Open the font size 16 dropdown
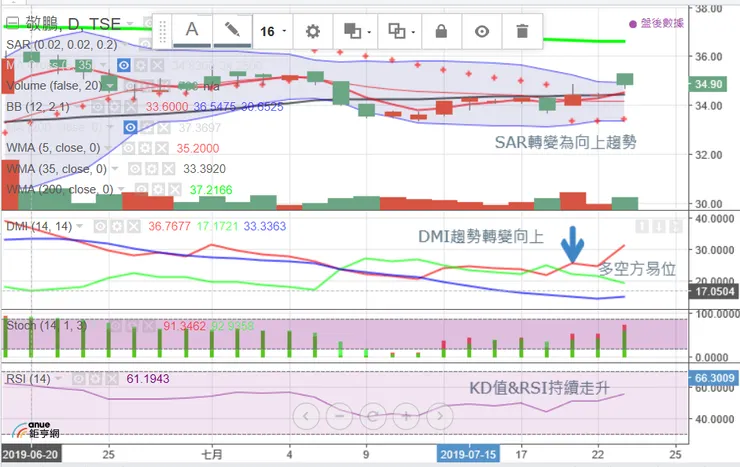The height and width of the screenshot is (467, 740). (273, 32)
